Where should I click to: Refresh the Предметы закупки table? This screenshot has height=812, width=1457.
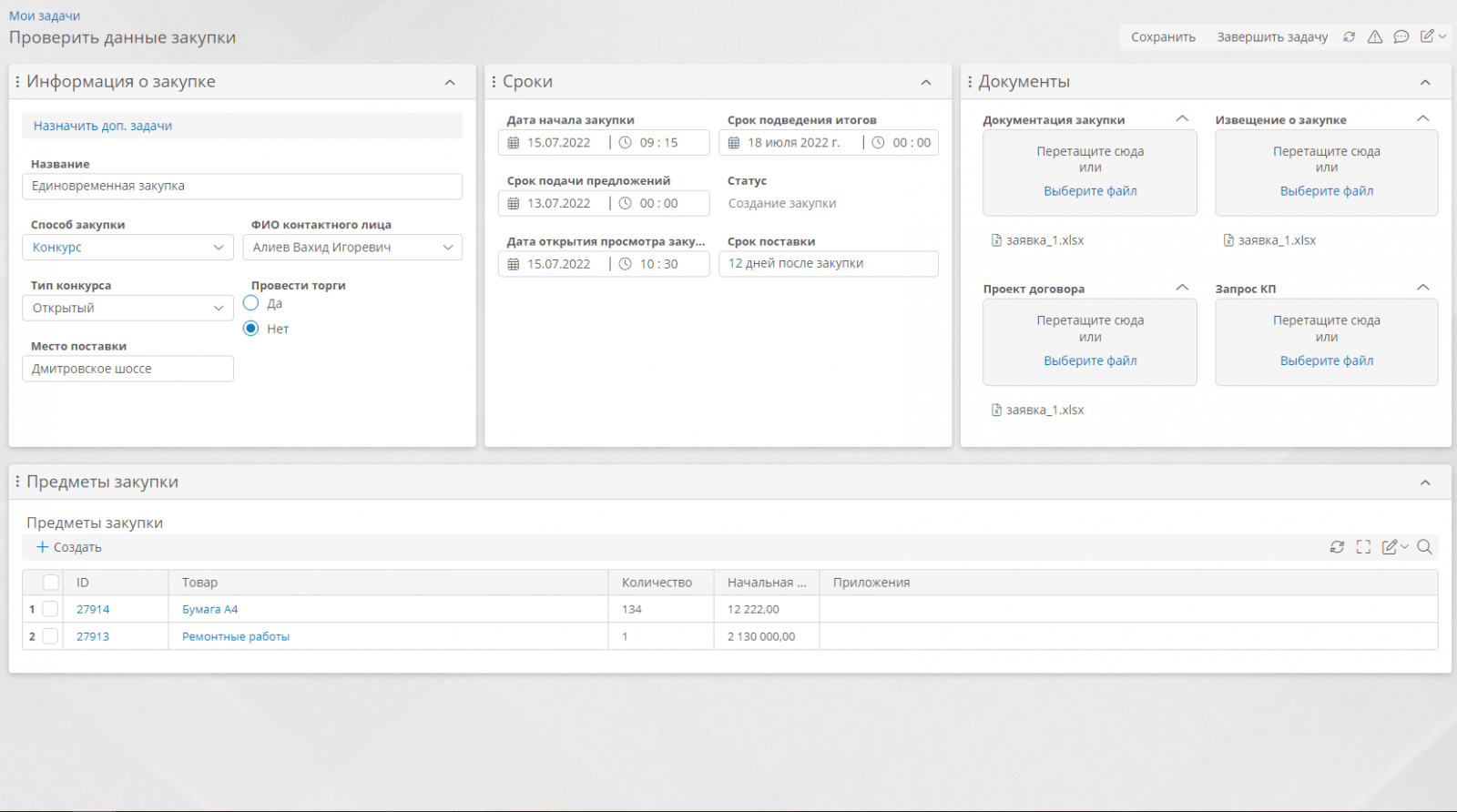1337,547
